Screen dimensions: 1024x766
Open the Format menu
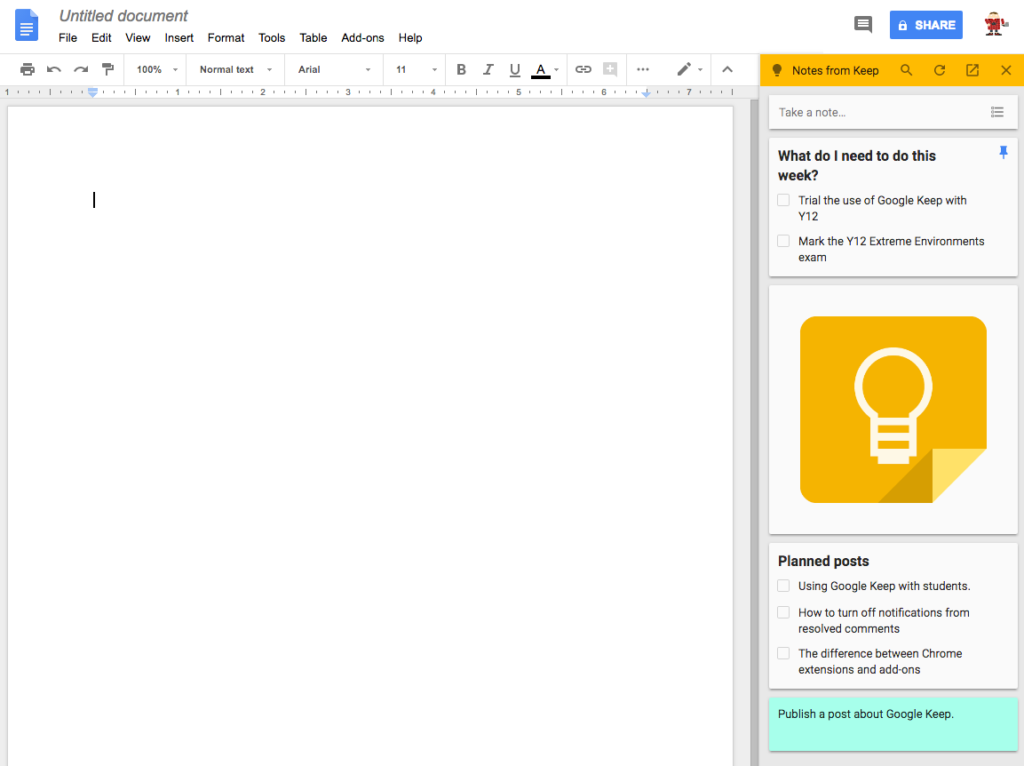pos(225,37)
